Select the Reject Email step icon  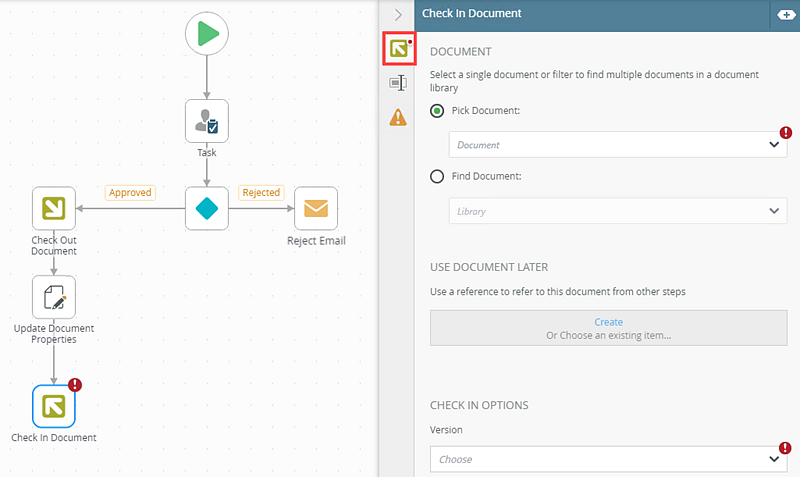(x=316, y=208)
